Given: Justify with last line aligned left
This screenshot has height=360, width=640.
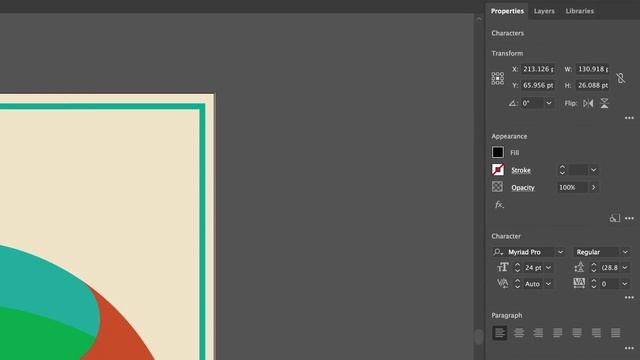Looking at the screenshot, I should coord(558,333).
